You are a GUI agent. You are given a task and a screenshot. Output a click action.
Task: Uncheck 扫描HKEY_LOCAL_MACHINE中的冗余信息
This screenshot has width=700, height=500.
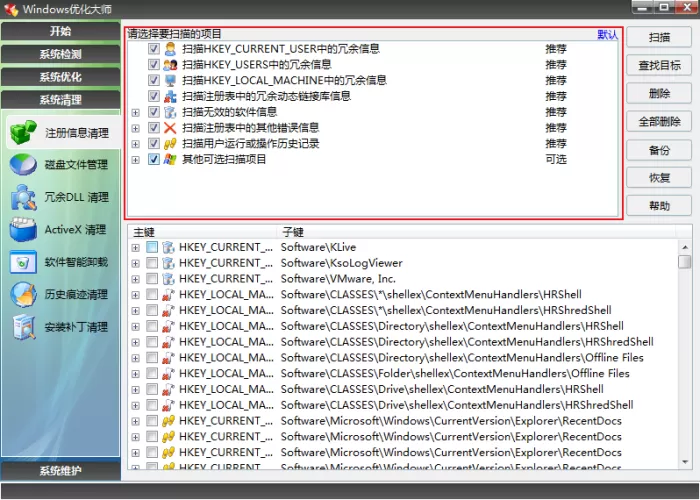(x=154, y=80)
